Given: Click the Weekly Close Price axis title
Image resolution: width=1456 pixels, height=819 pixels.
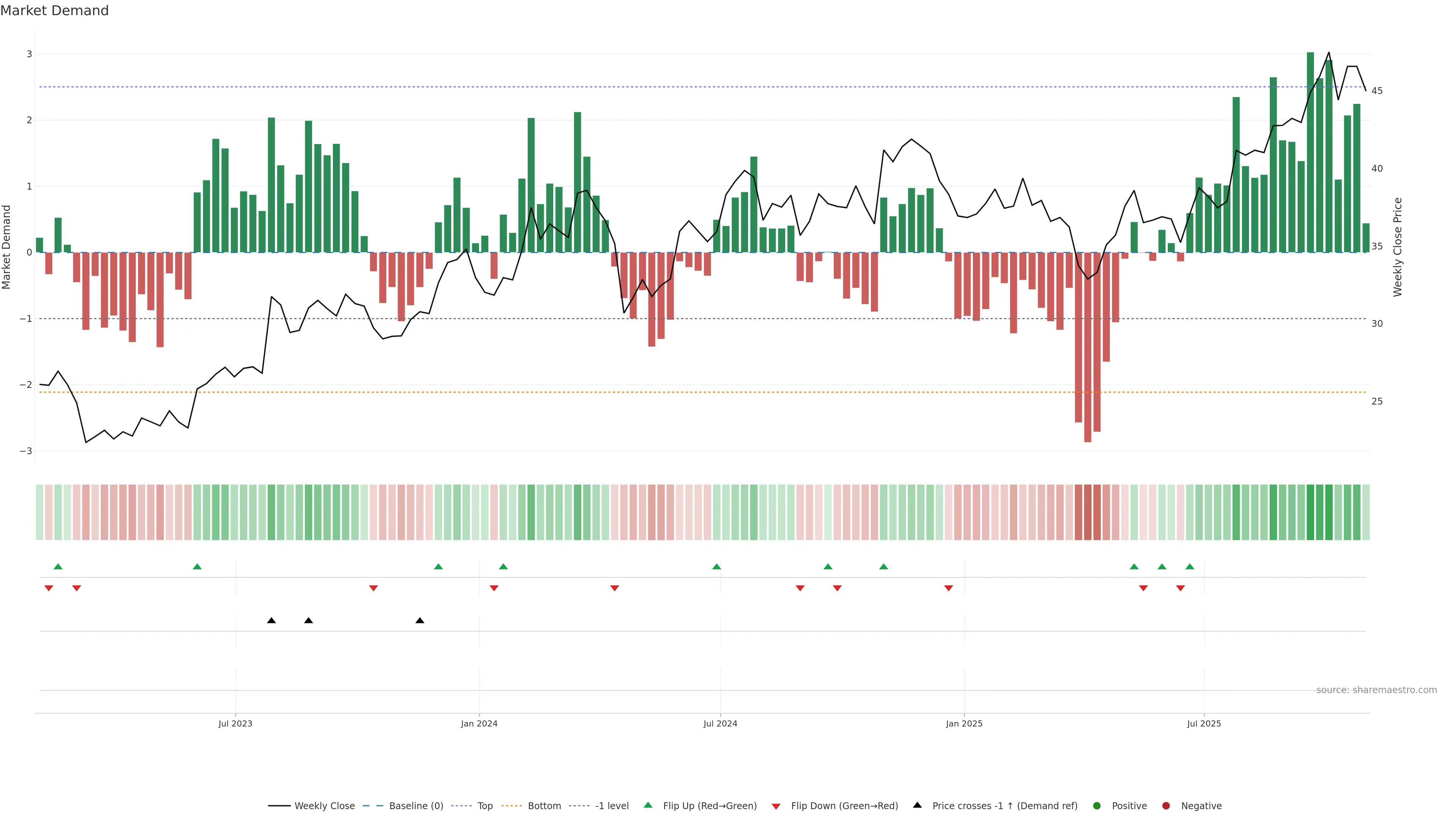Looking at the screenshot, I should click(1398, 247).
